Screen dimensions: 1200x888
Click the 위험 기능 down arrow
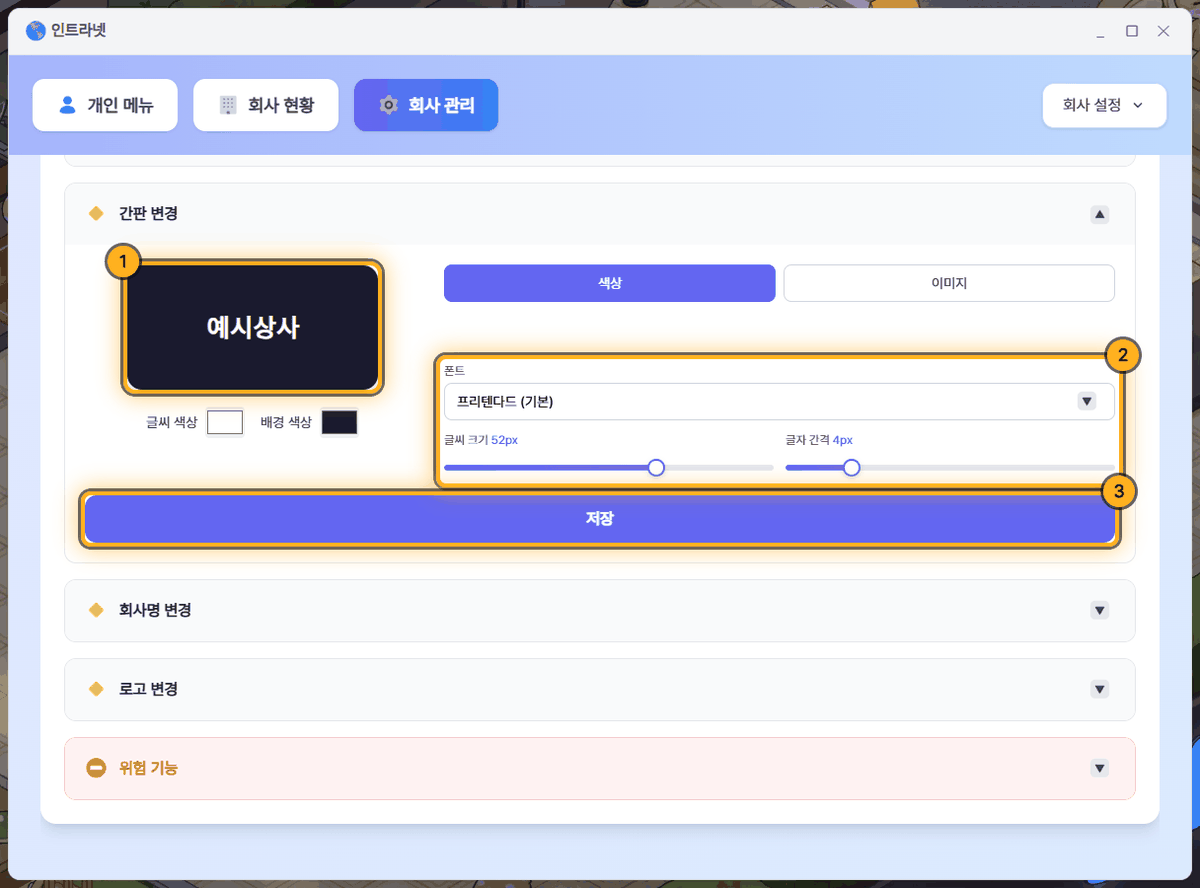pos(1100,768)
